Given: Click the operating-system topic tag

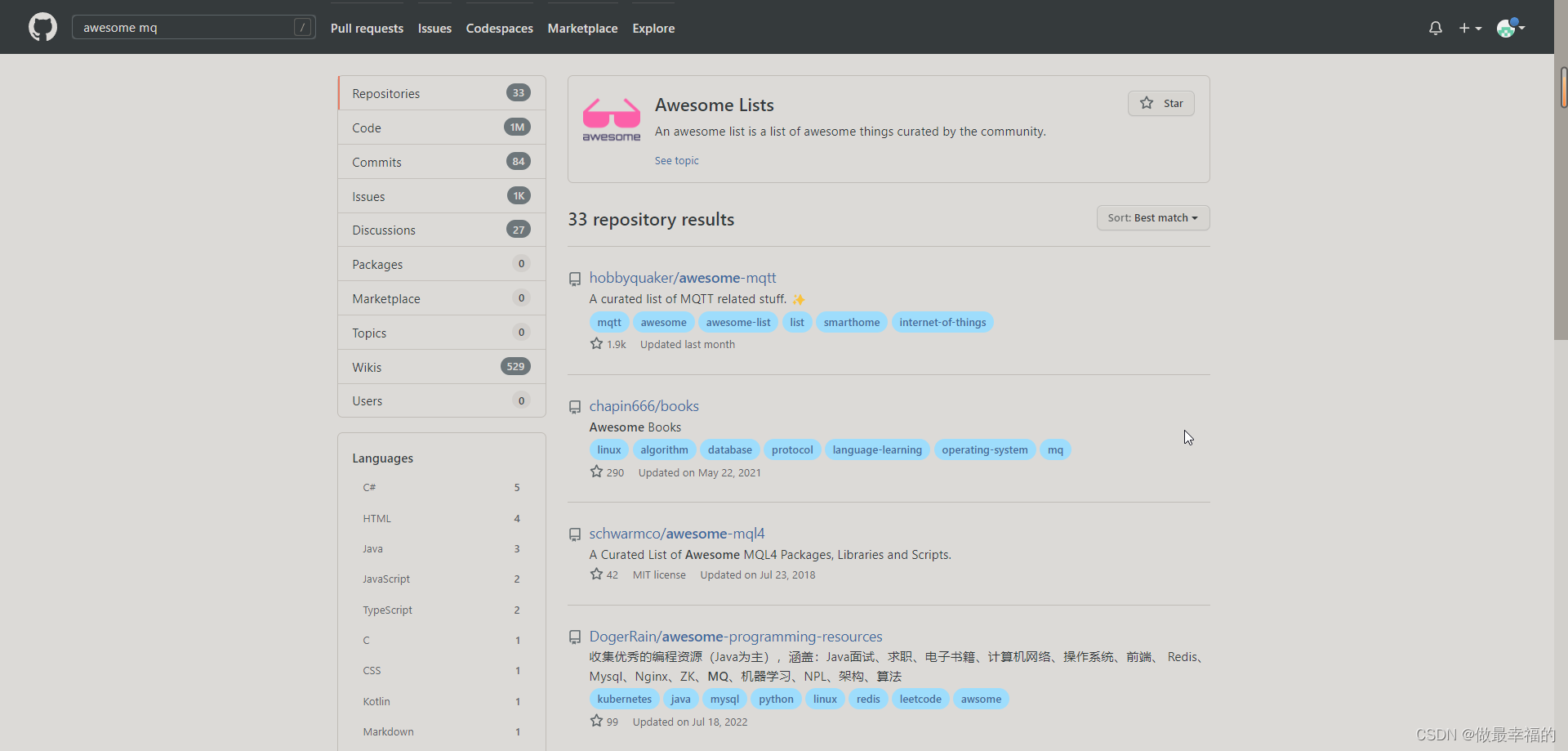Looking at the screenshot, I should [x=985, y=449].
